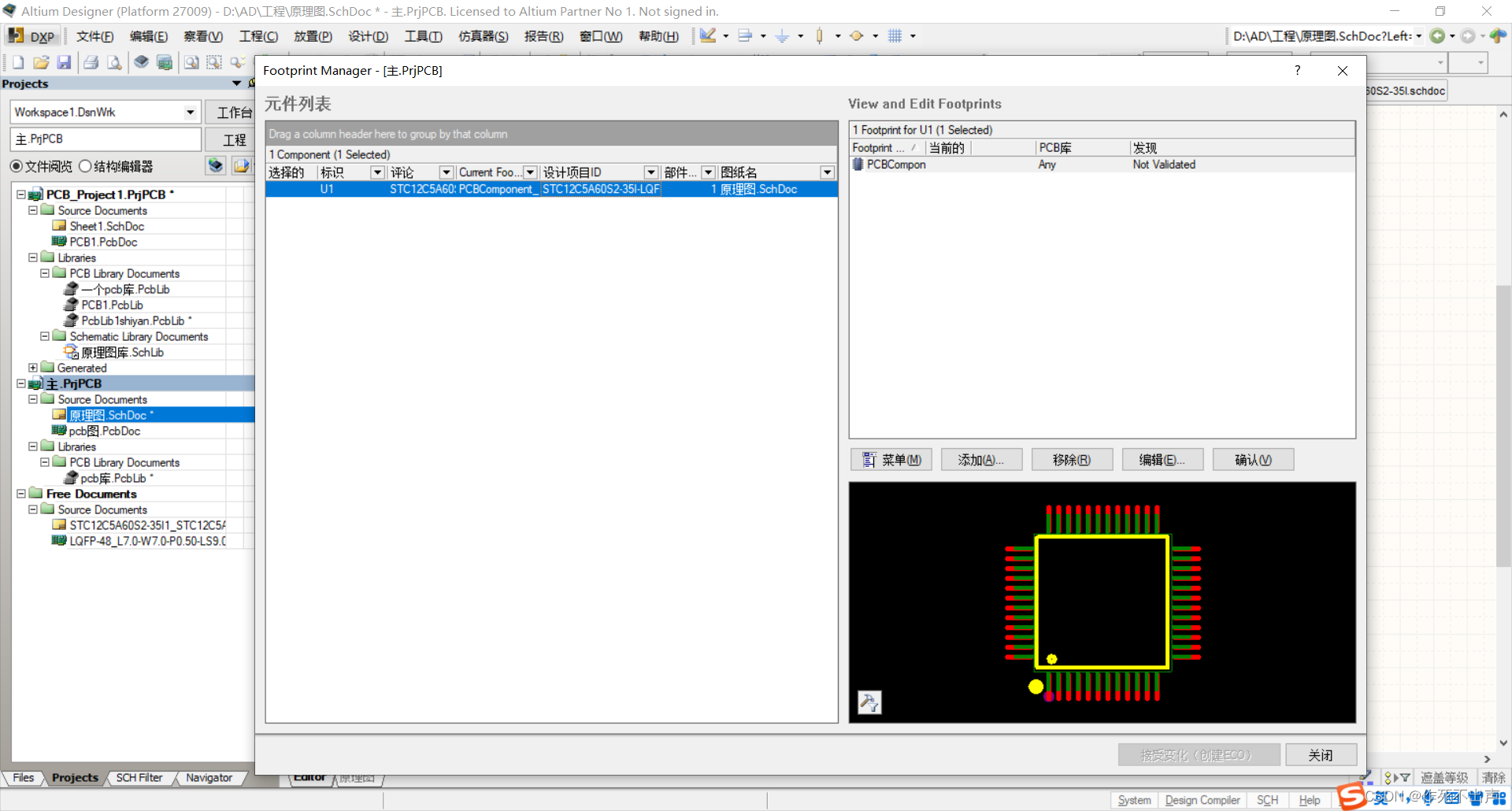Open the Current Footprint column filter dropdown
Screen dimensions: 1512x811
(530, 172)
